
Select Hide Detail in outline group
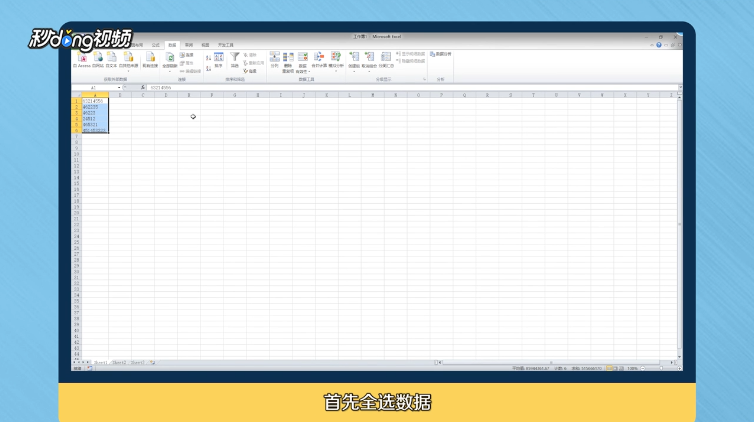pos(411,61)
